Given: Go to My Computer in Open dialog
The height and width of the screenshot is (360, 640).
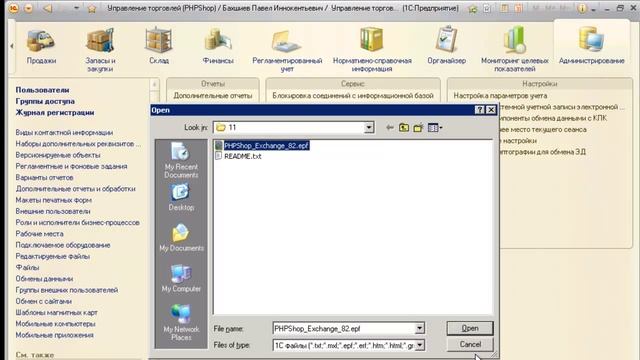Looking at the screenshot, I should [x=181, y=279].
